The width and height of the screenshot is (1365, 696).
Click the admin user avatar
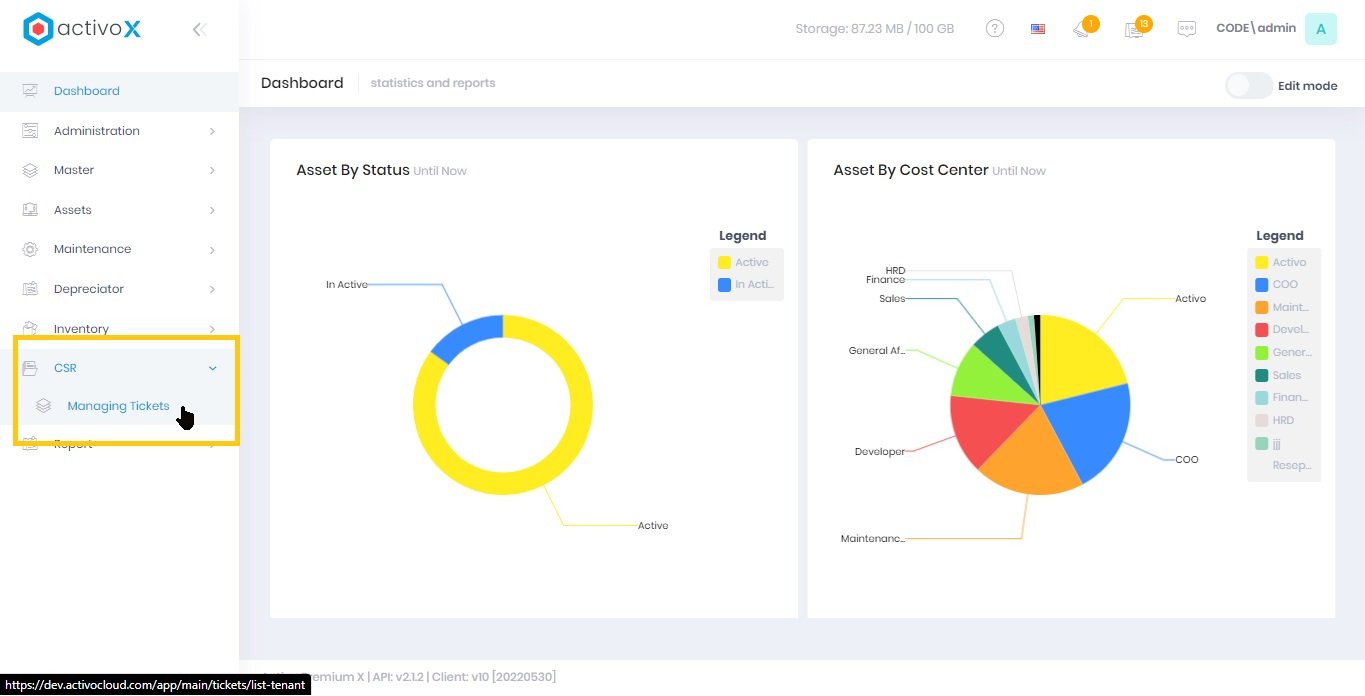point(1320,29)
